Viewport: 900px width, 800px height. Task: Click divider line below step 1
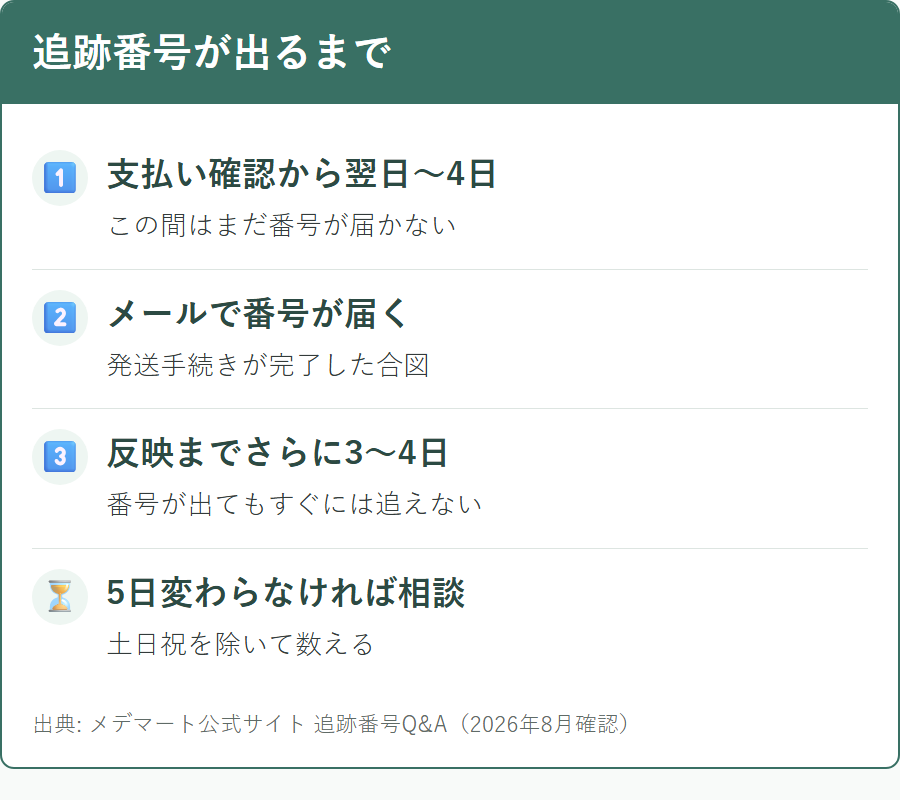tap(450, 269)
